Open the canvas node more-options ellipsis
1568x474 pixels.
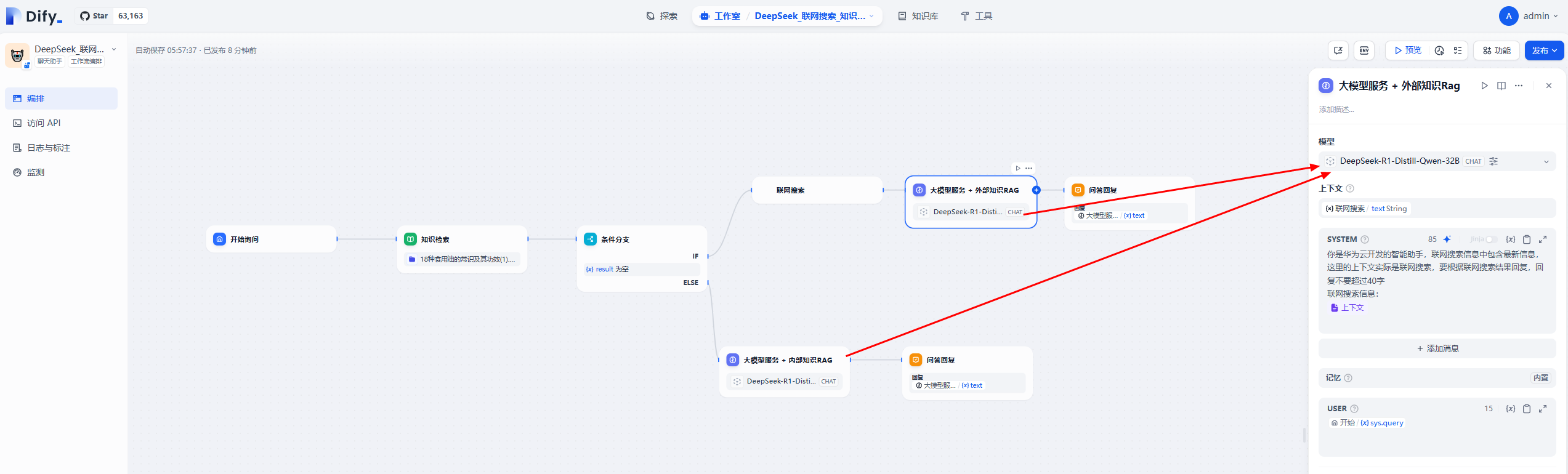(x=1028, y=168)
